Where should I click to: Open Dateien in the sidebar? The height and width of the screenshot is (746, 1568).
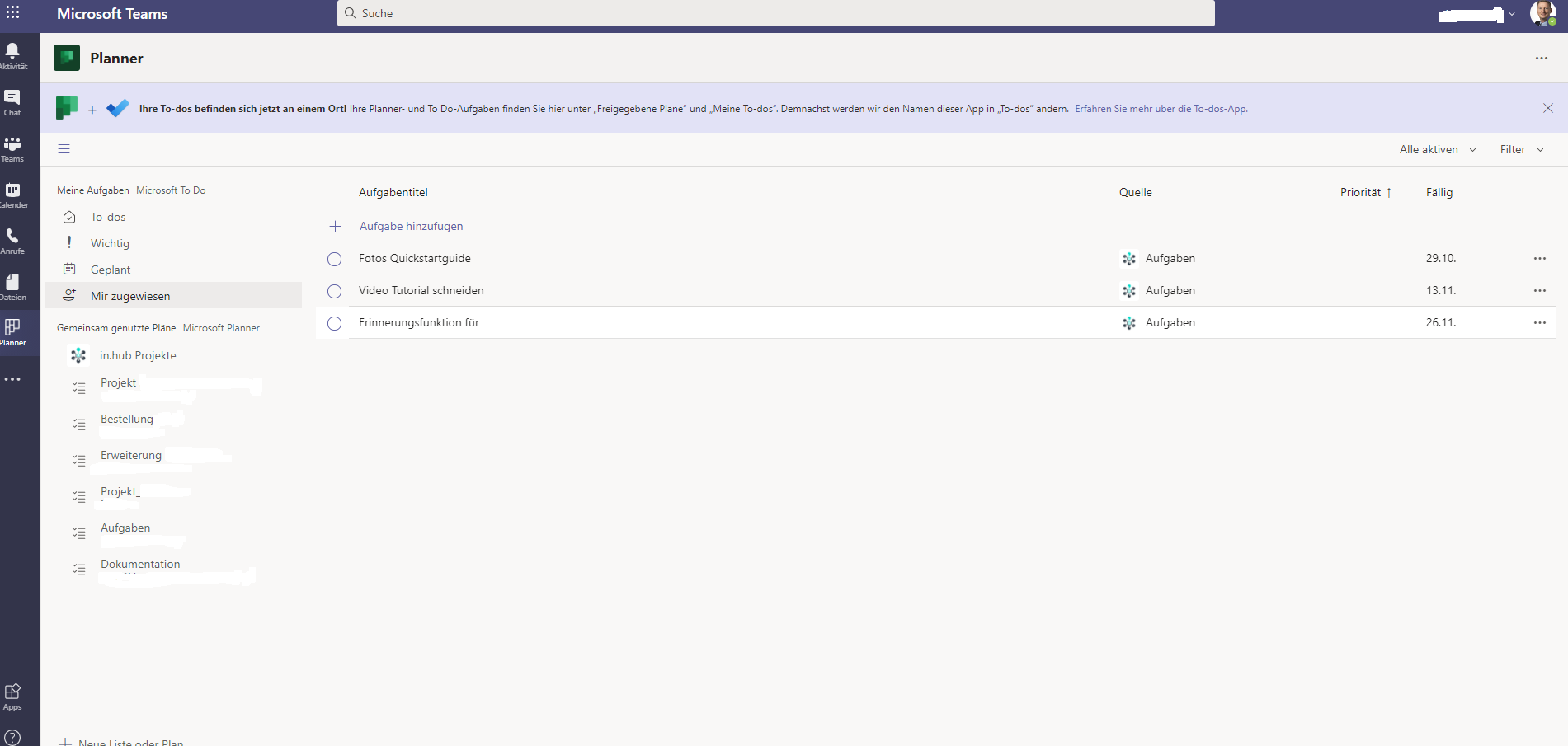point(12,287)
